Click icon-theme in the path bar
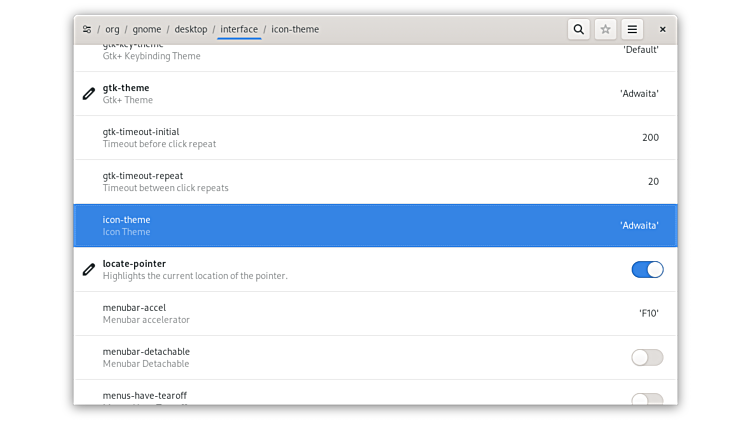Viewport: 752px width, 423px height. pos(295,30)
